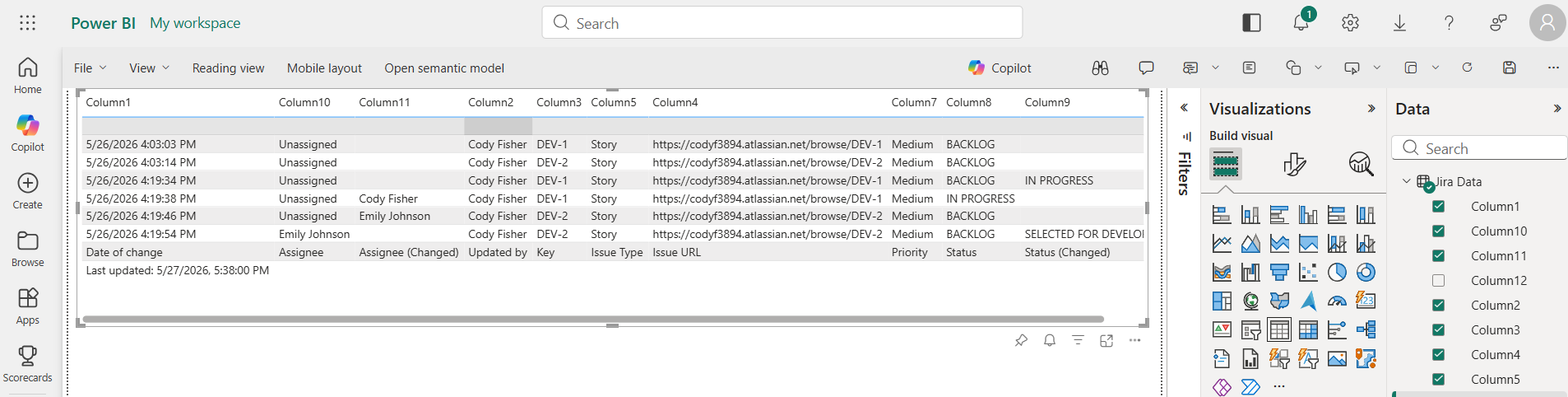Click the Data pane Search field
1568x397 pixels.
tap(1479, 147)
